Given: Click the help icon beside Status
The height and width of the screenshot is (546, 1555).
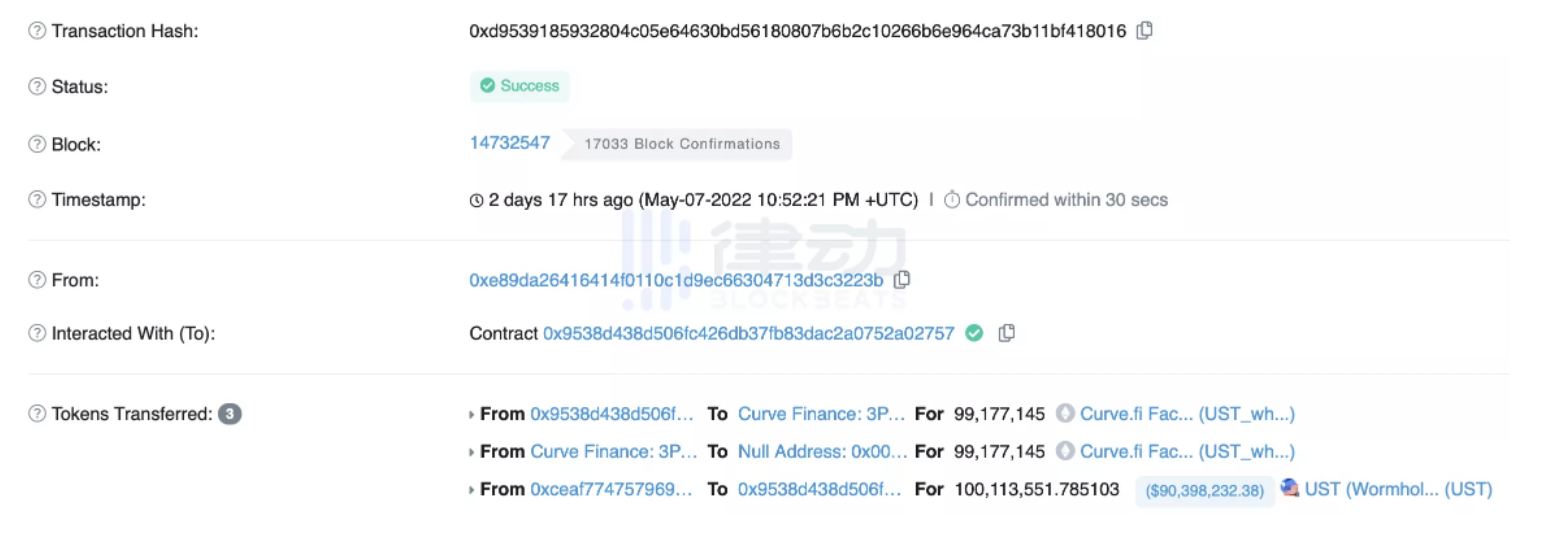Looking at the screenshot, I should click(x=37, y=87).
